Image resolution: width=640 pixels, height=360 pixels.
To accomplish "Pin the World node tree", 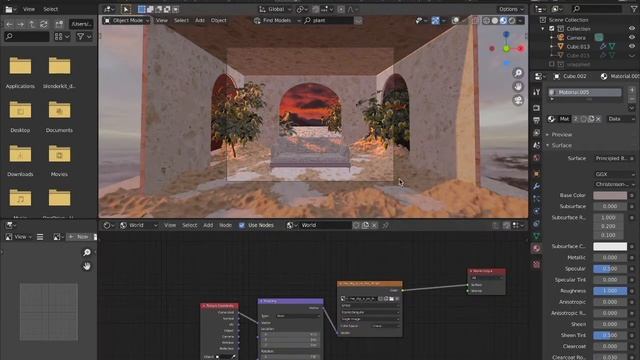I will (385, 225).
